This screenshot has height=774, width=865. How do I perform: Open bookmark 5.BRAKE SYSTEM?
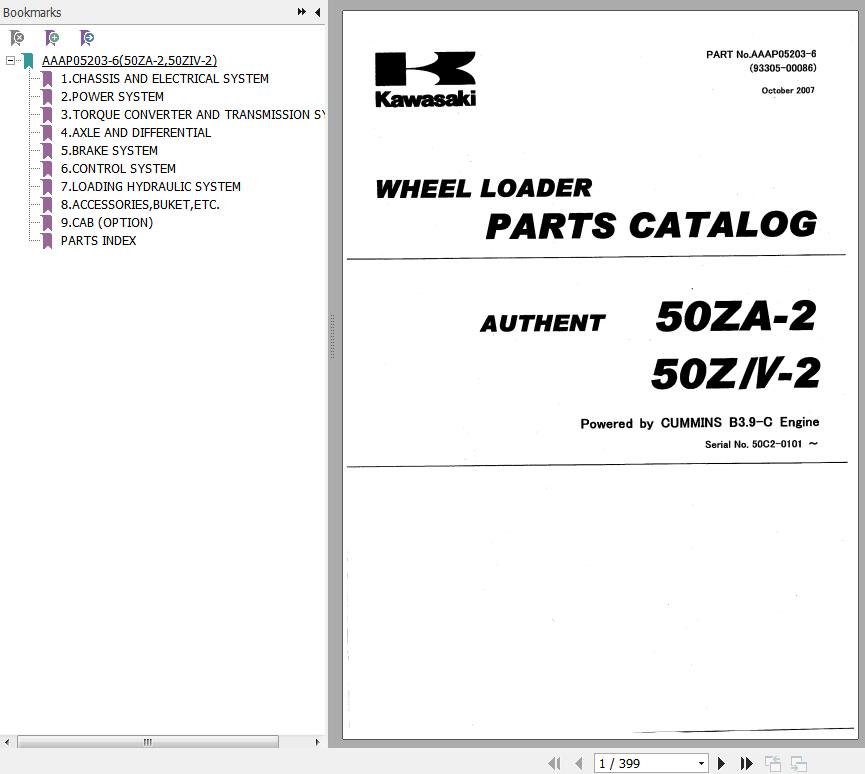pos(109,151)
